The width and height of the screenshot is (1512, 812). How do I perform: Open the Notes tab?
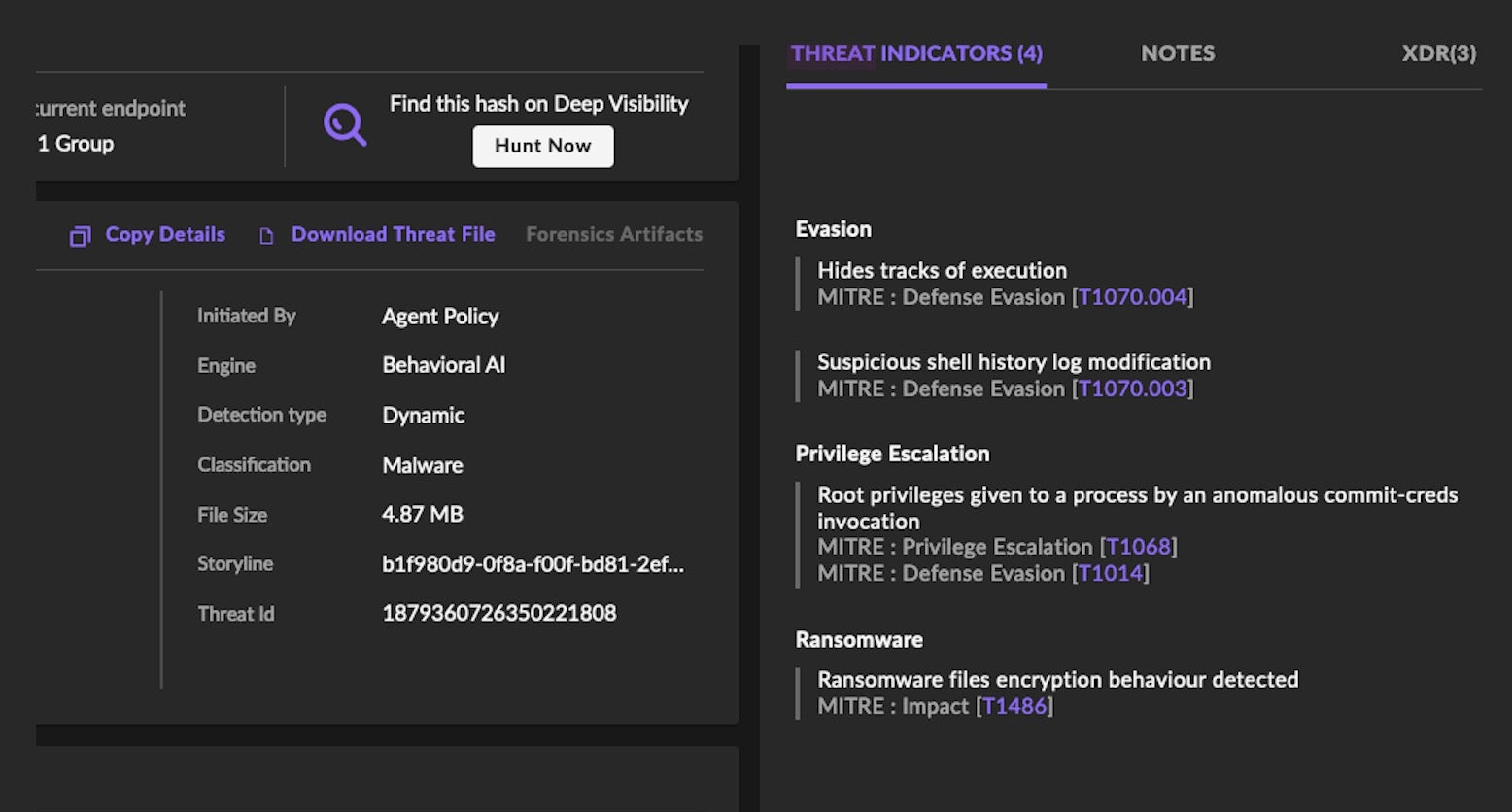tap(1177, 53)
